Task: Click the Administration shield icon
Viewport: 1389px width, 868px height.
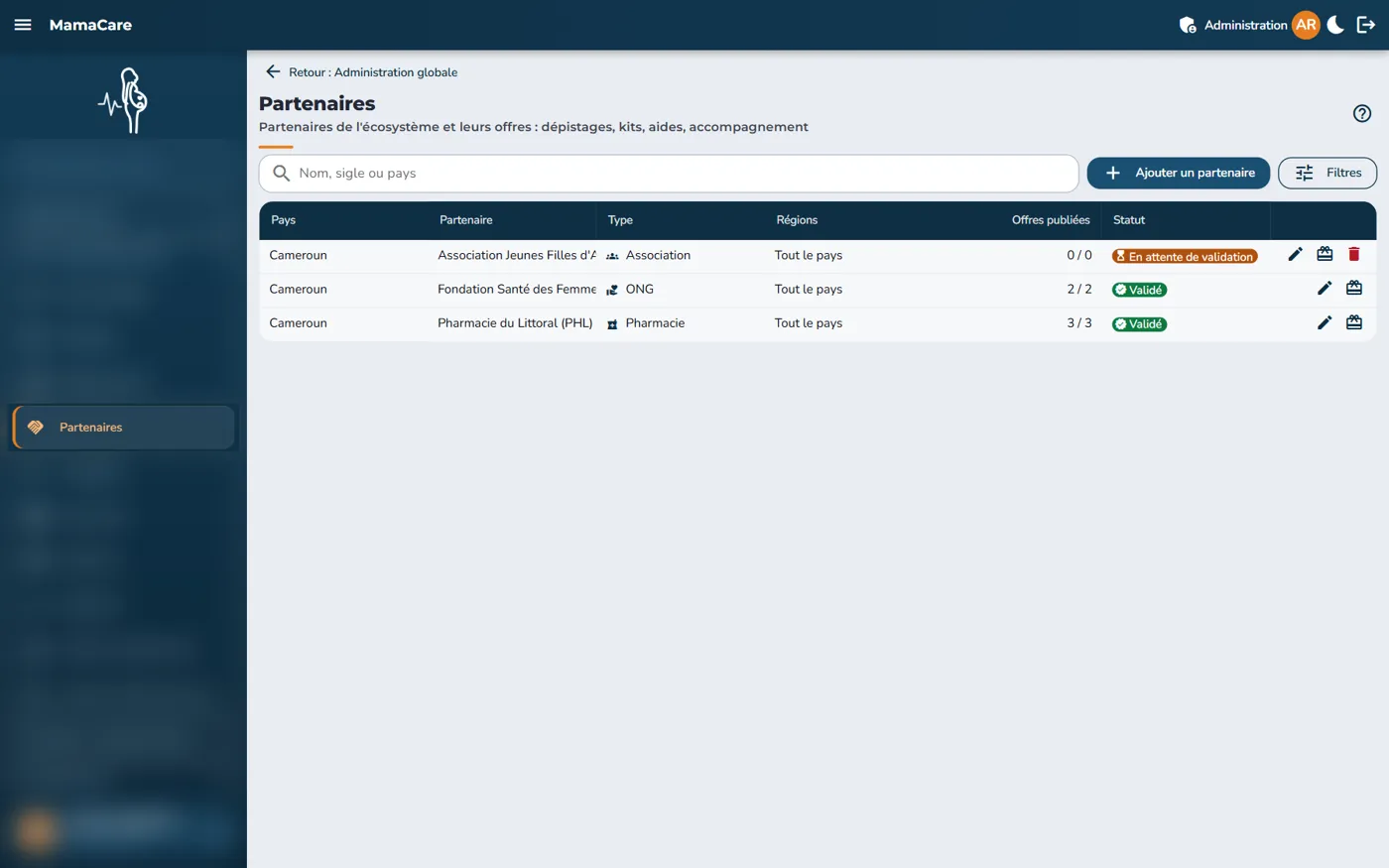Action: (x=1187, y=25)
